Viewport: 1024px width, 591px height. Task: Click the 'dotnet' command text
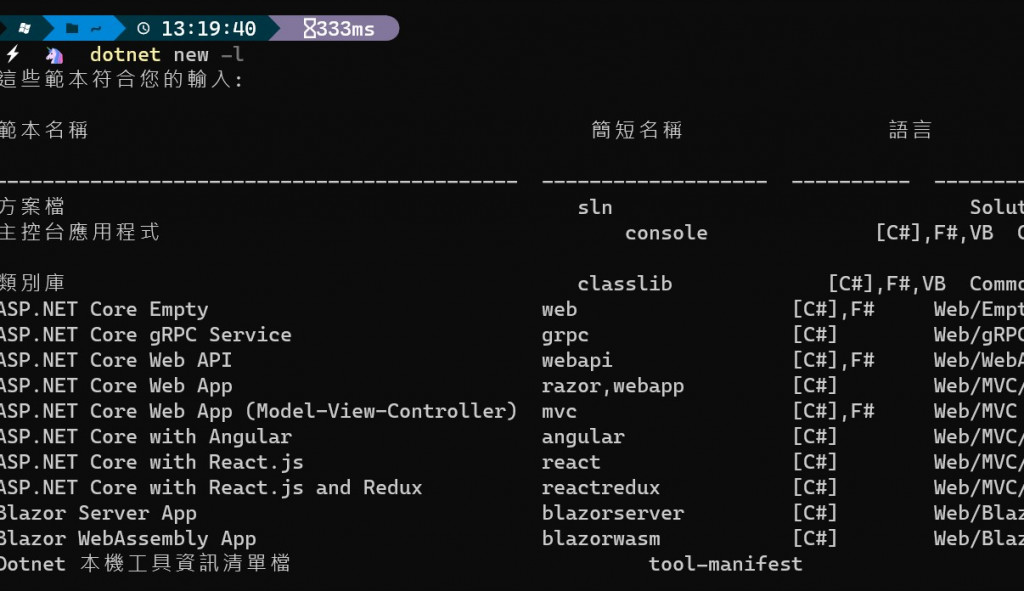click(x=125, y=54)
